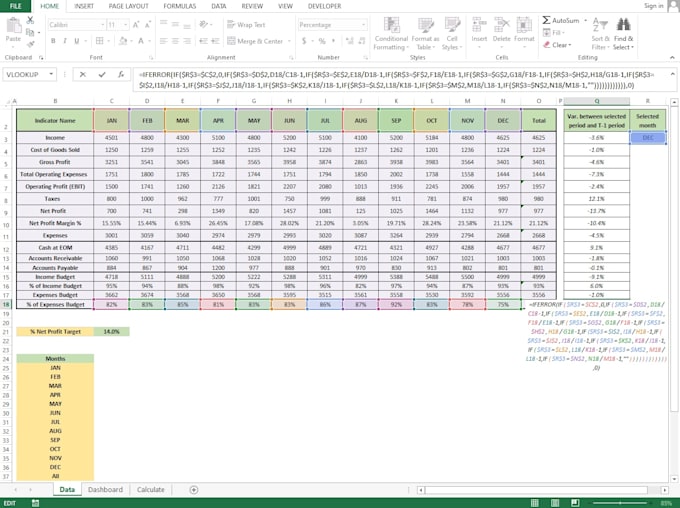Open the Borders dropdown

pos(108,41)
